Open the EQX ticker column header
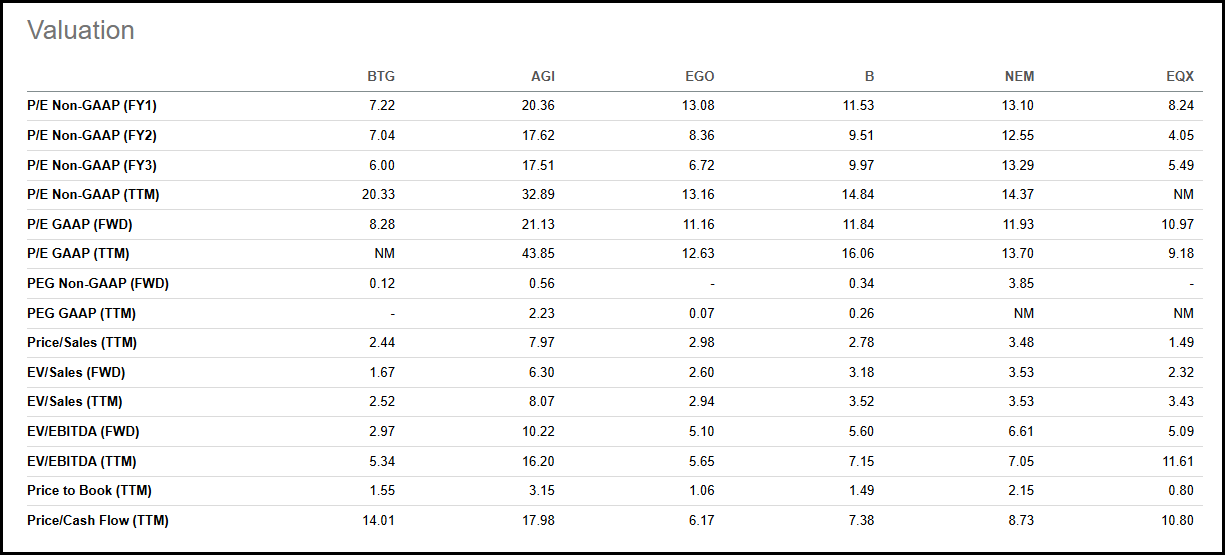This screenshot has width=1225, height=555. tap(1179, 77)
